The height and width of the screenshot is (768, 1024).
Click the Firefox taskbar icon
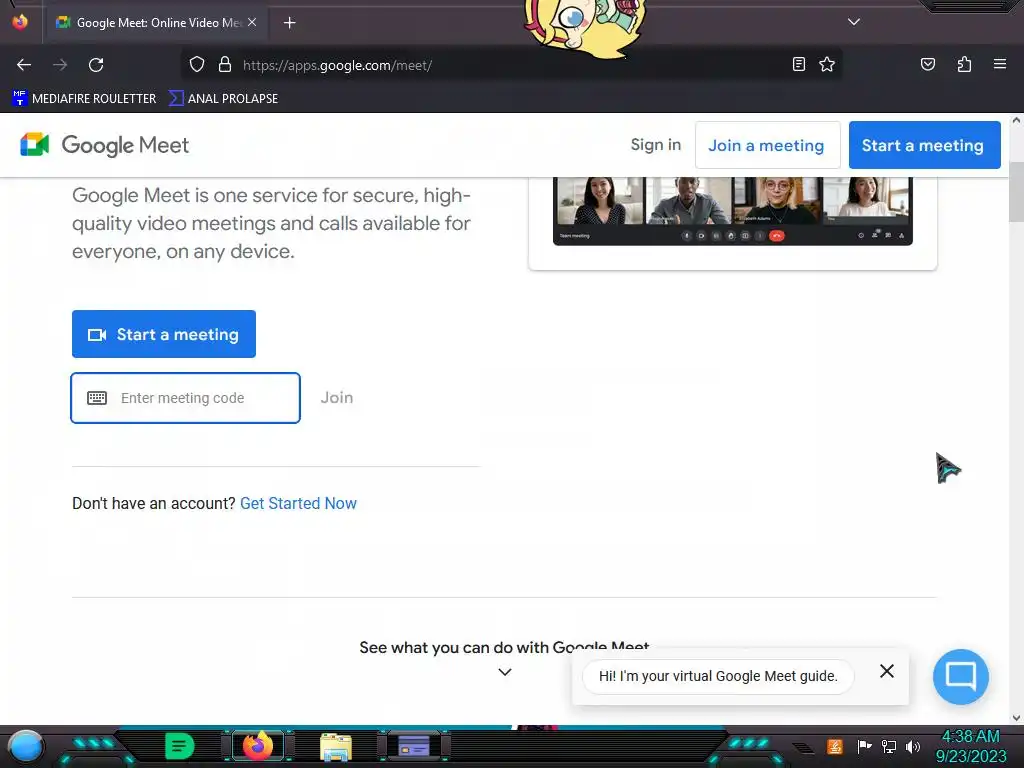click(258, 746)
